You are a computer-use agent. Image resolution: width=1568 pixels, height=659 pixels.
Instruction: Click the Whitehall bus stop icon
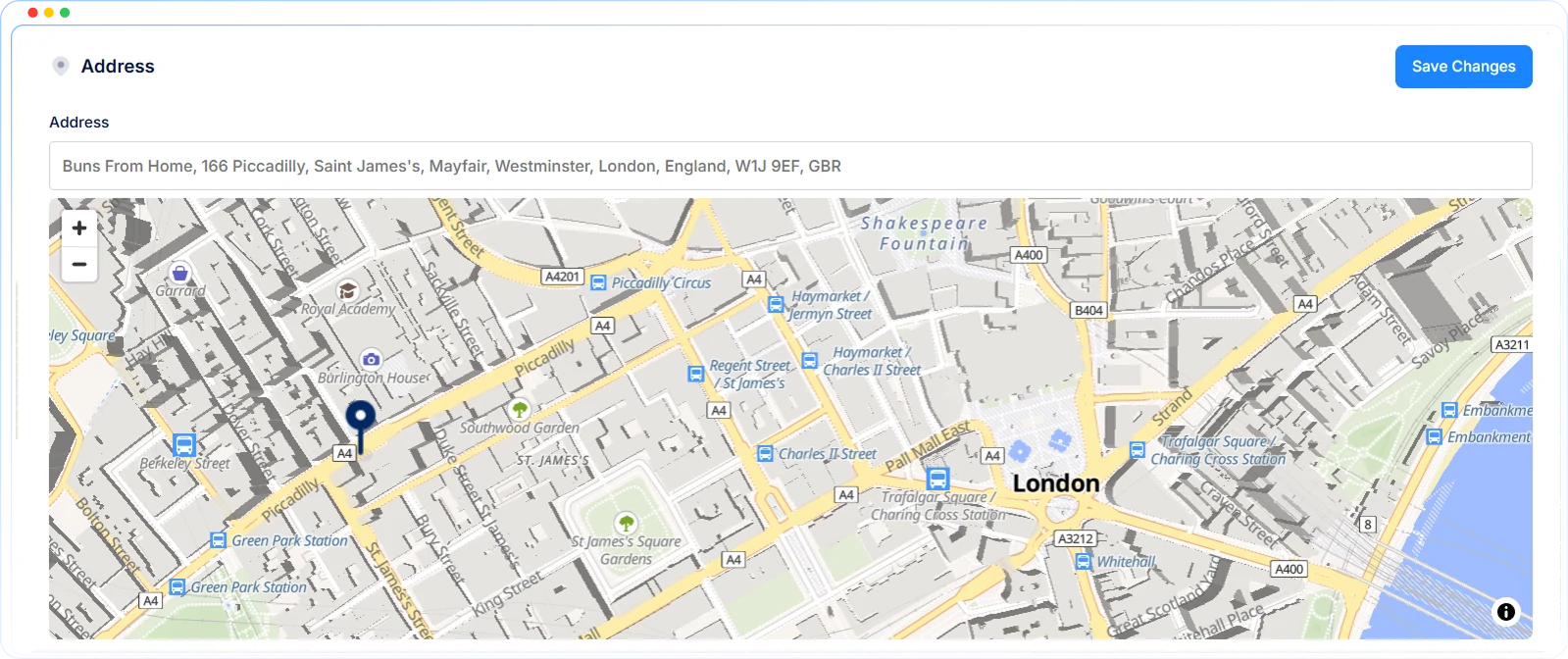1084,562
